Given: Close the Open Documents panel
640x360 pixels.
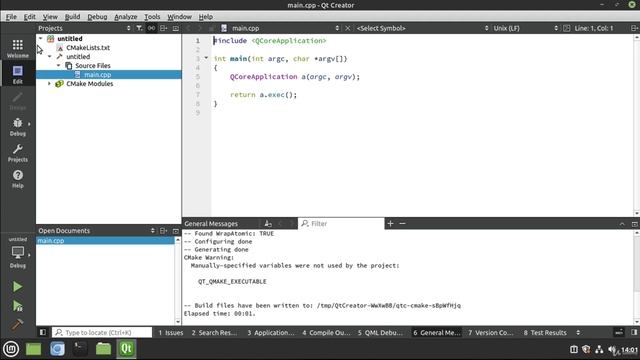Looking at the screenshot, I should (176, 231).
